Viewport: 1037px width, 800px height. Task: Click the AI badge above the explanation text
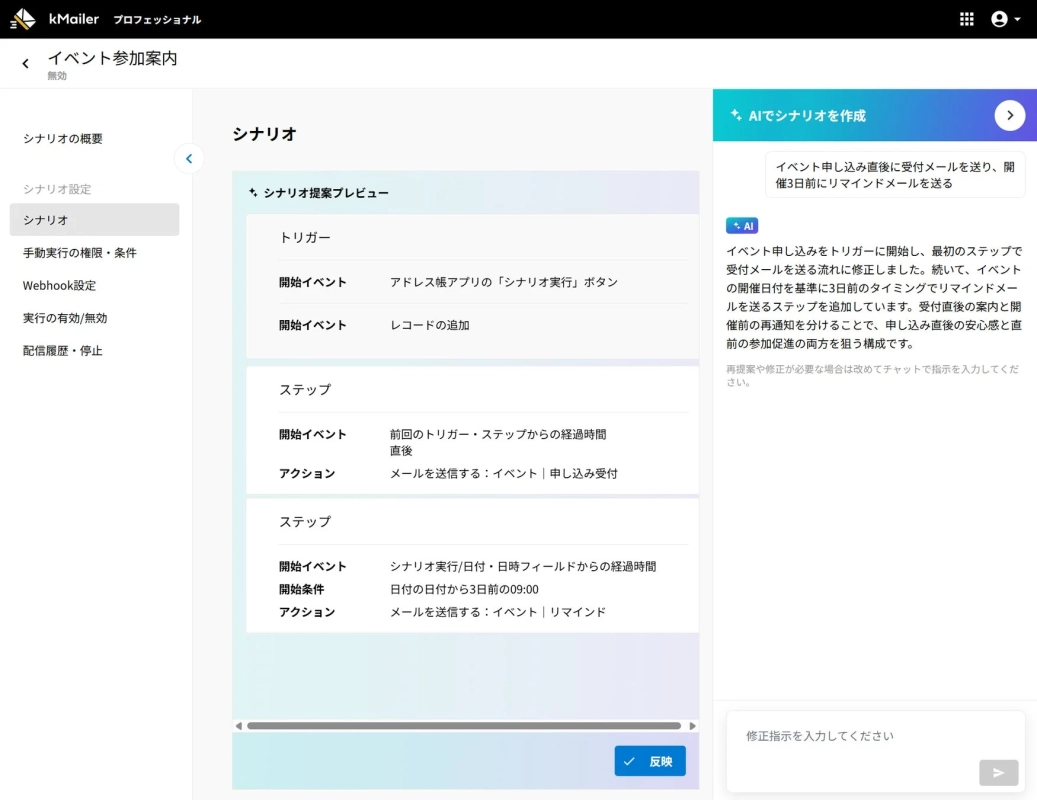(x=742, y=225)
